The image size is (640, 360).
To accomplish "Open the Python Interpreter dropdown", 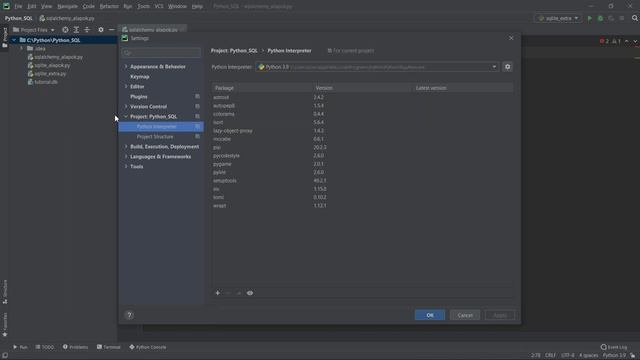I will tap(377, 67).
